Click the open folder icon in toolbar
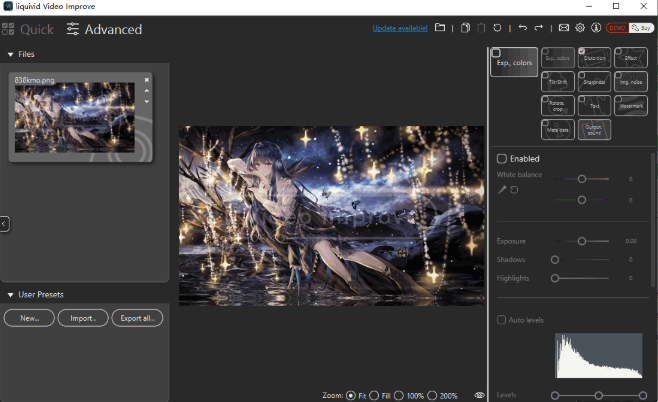 point(440,28)
